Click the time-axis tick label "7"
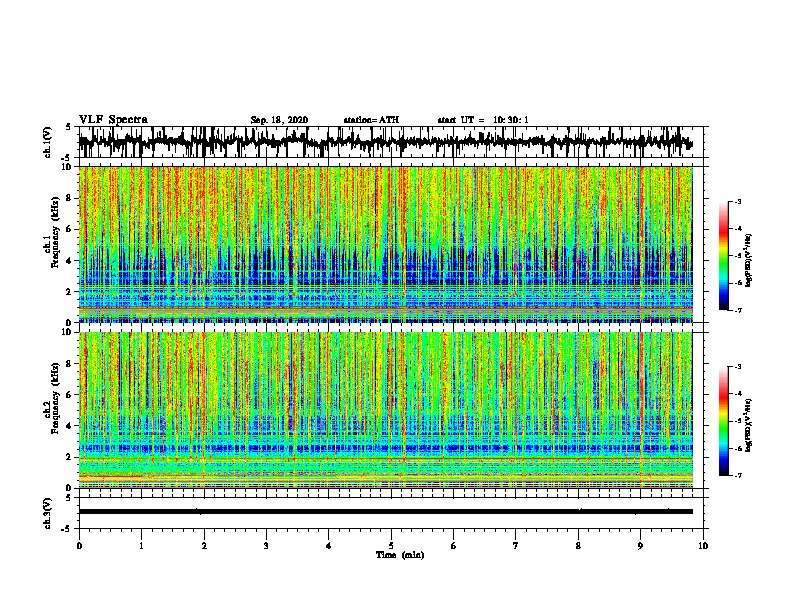Screen dimensions: 792x612 pyautogui.click(x=516, y=546)
